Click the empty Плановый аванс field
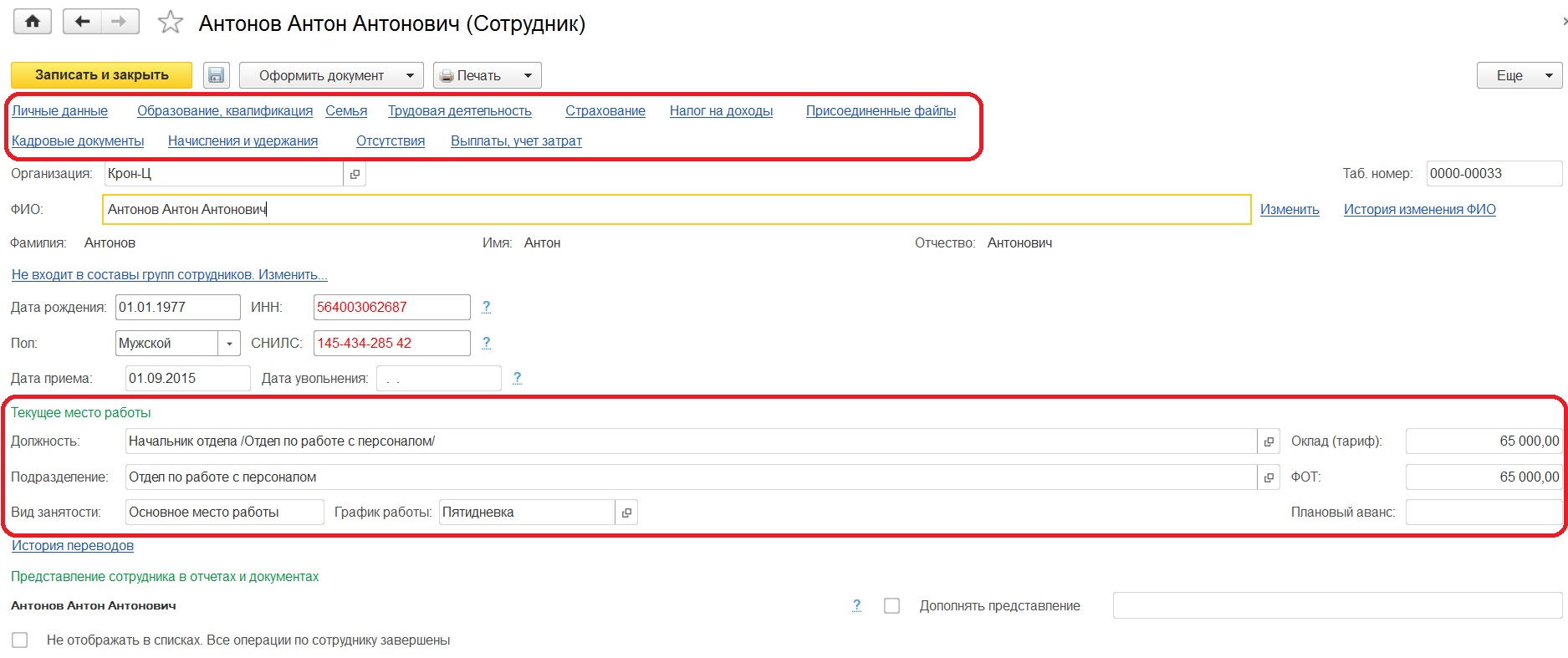 coord(1484,513)
